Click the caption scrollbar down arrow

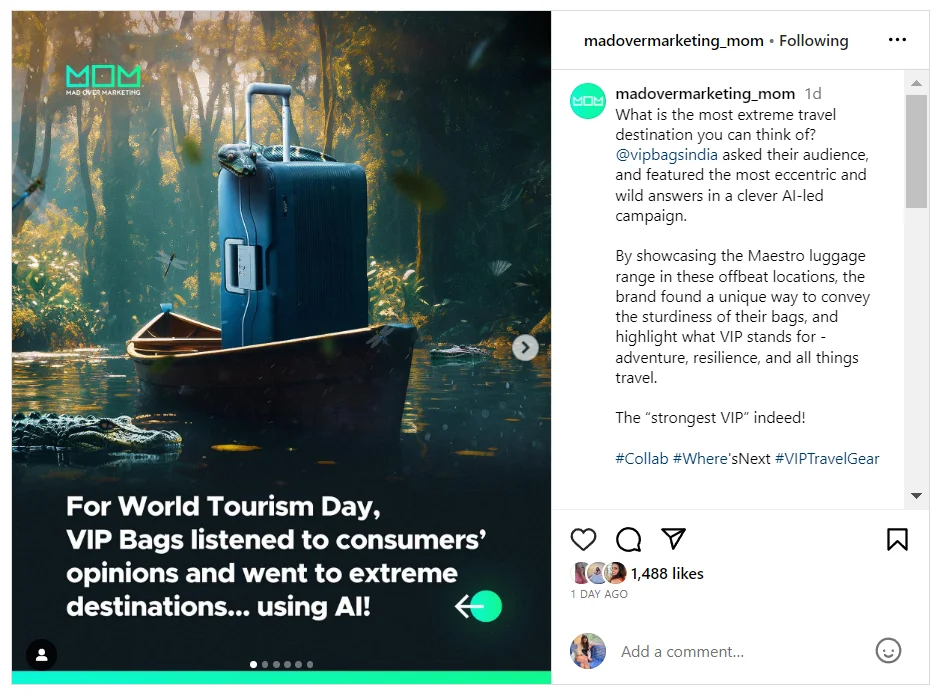click(x=916, y=496)
